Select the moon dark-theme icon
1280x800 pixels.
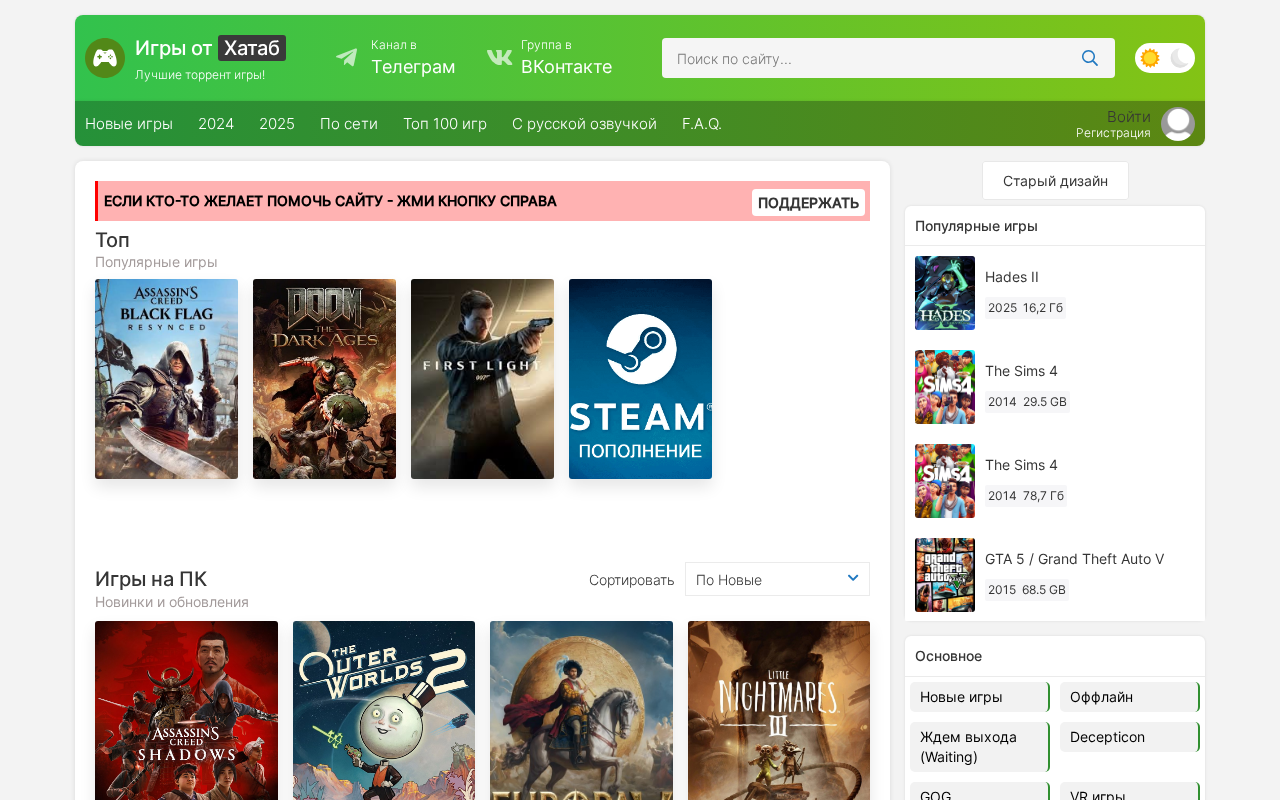click(1180, 58)
